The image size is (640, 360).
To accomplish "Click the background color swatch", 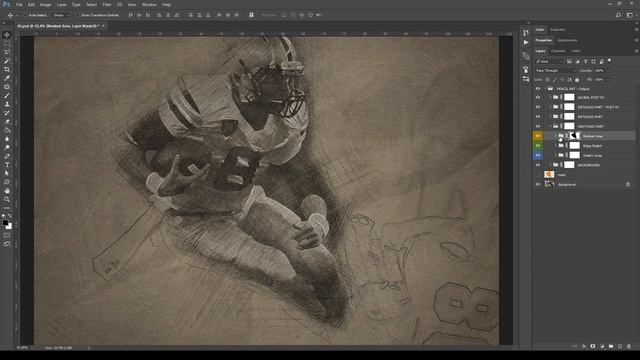I will pos(9,227).
